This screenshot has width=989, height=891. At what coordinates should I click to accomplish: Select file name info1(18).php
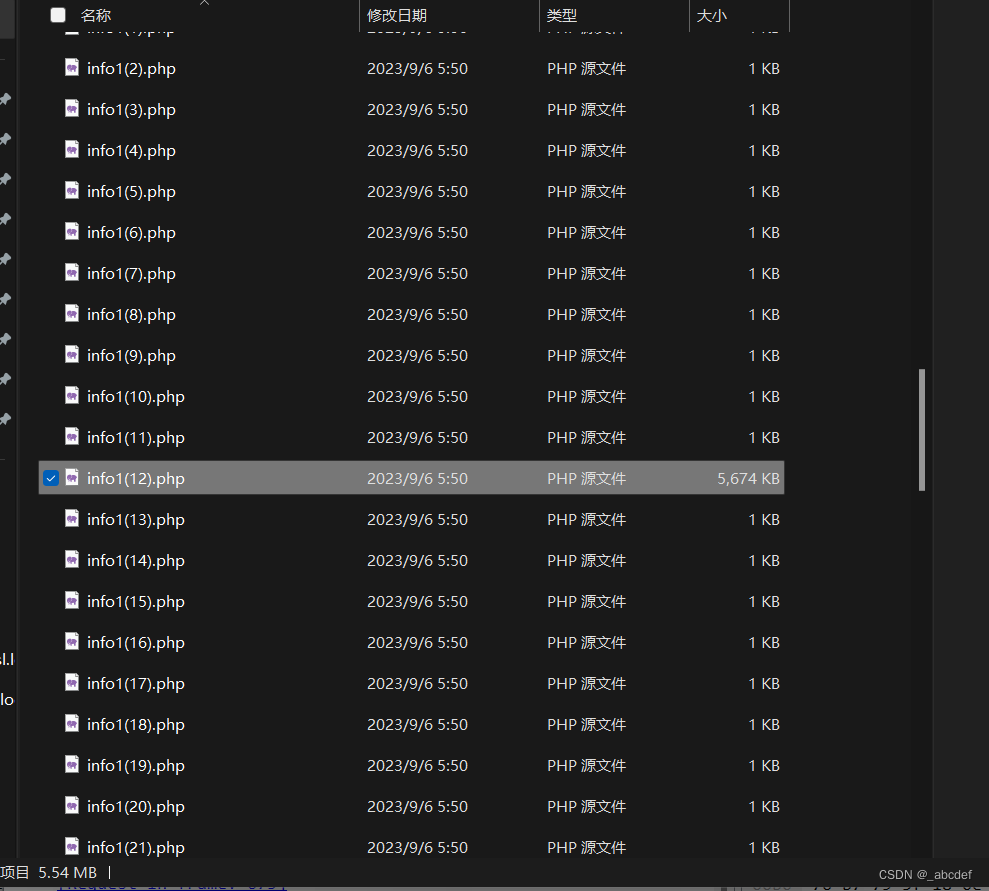click(x=136, y=725)
